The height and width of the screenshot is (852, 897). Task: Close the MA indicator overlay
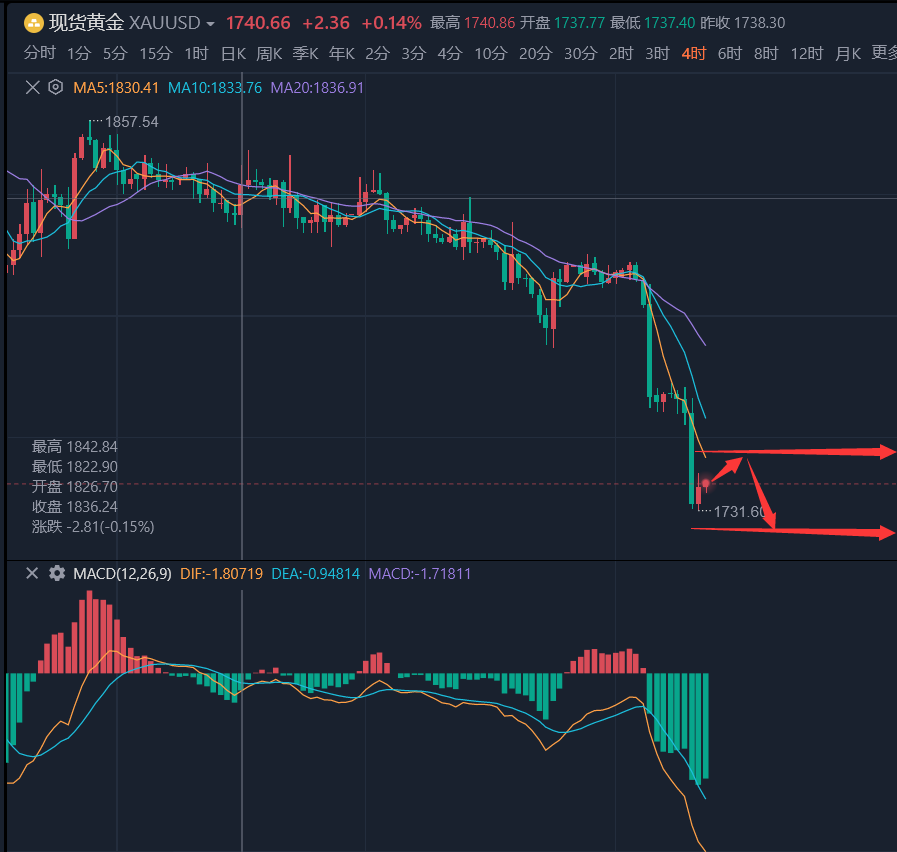tap(33, 88)
